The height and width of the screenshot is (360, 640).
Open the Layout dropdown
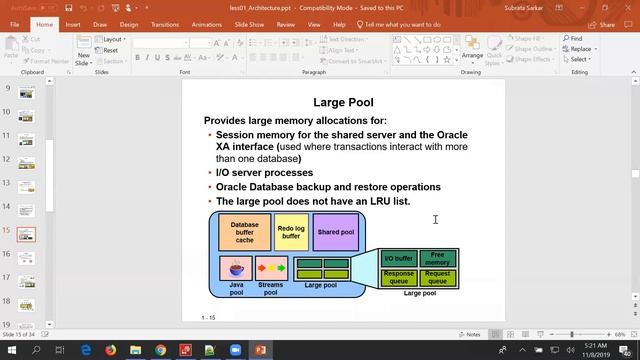(110, 39)
